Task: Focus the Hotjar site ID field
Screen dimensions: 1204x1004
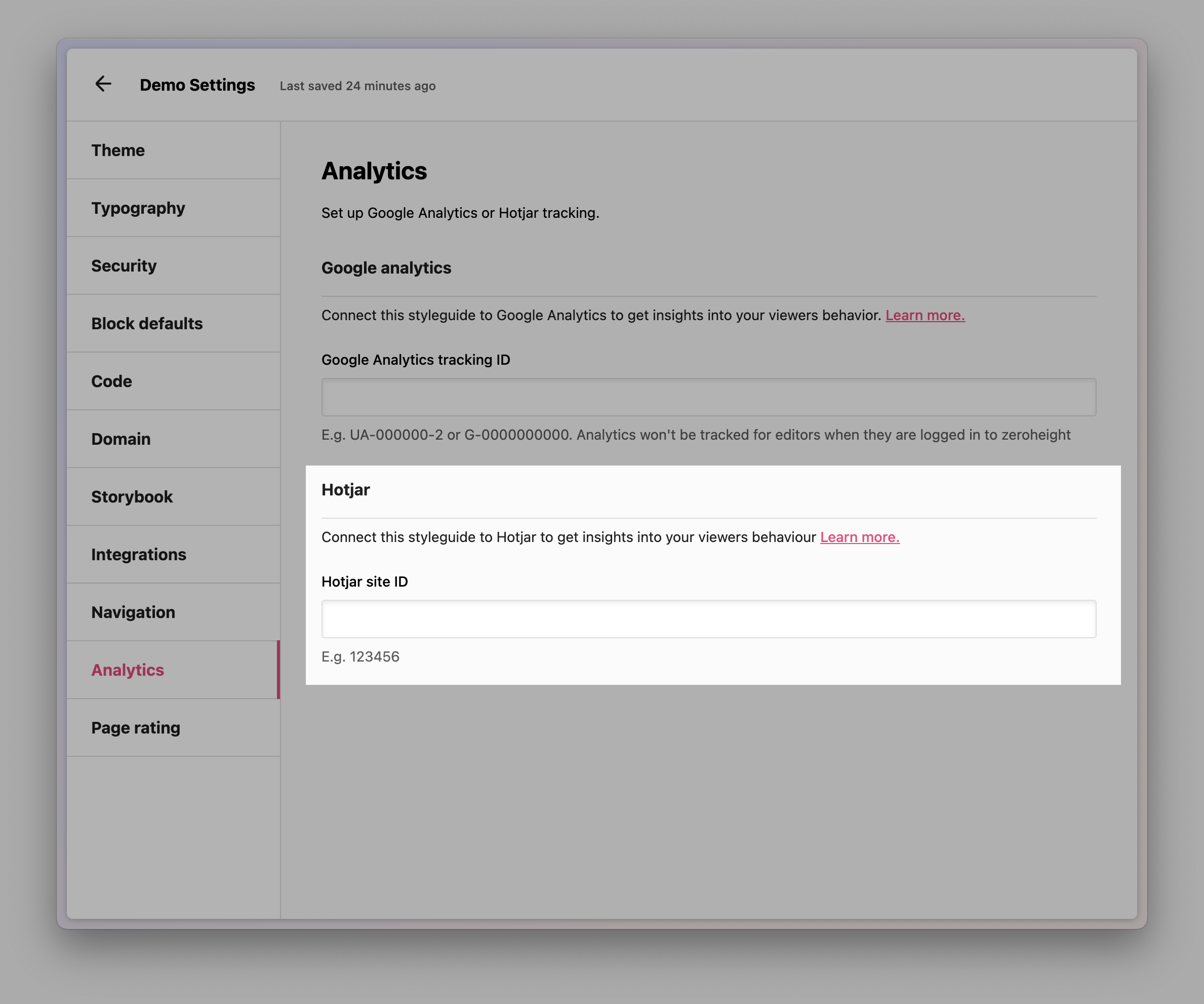Action: tap(709, 619)
